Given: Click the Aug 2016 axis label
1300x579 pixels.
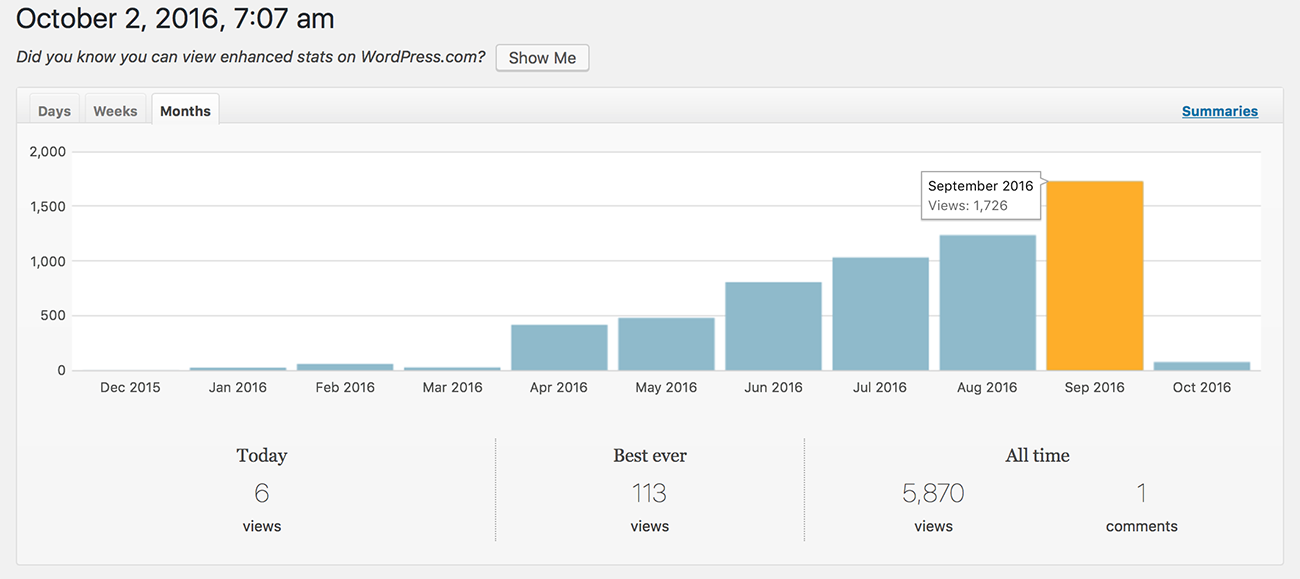Looking at the screenshot, I should coord(987,388).
